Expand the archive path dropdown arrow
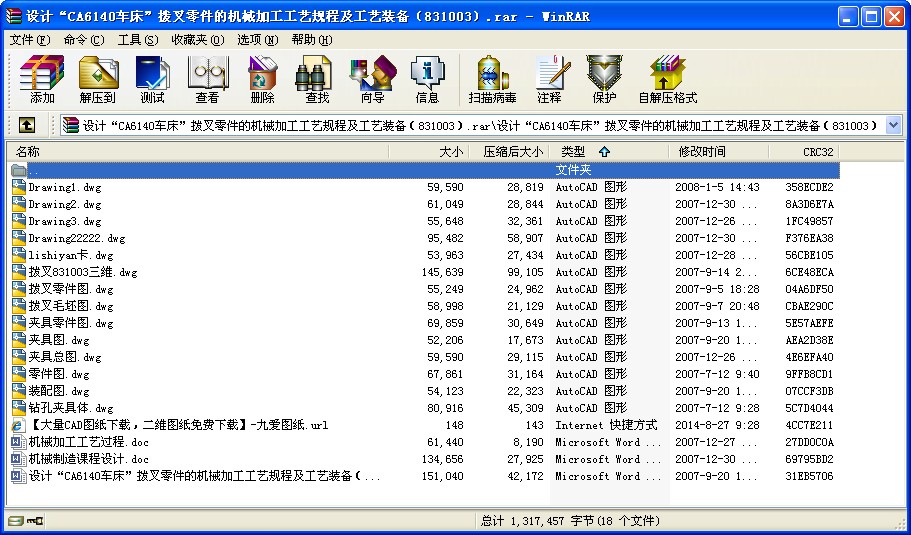 point(893,125)
